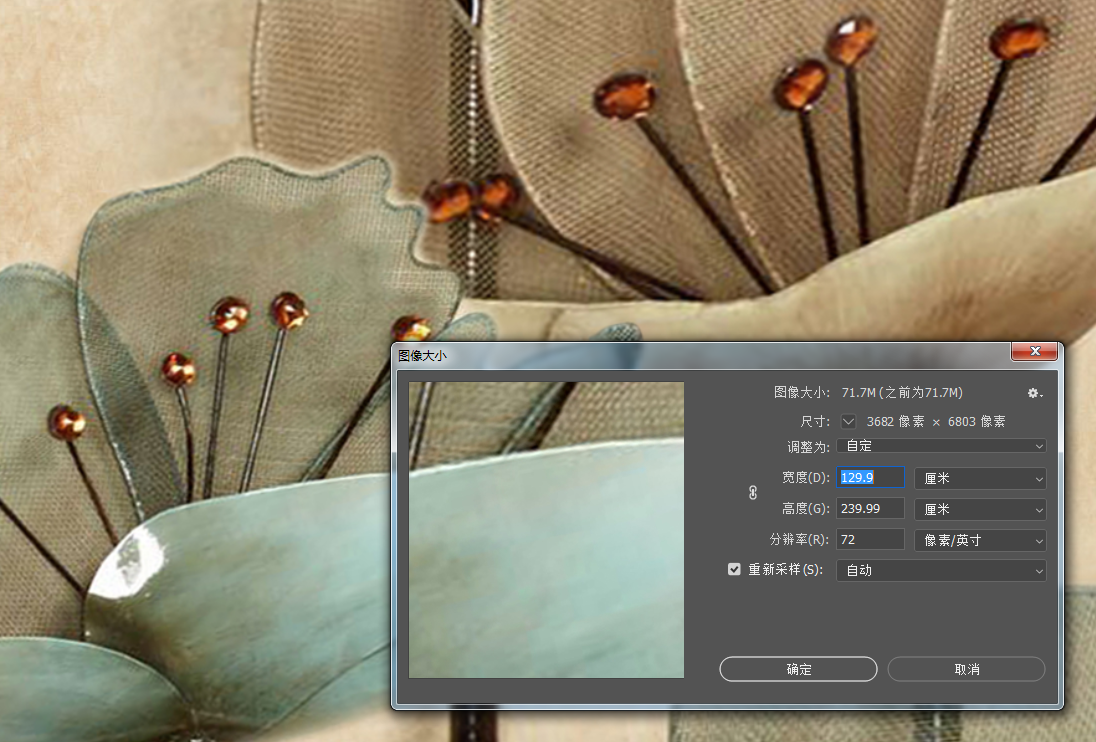Viewport: 1096px width, 742px height.
Task: Click the 高度(G): label
Action: (x=805, y=509)
